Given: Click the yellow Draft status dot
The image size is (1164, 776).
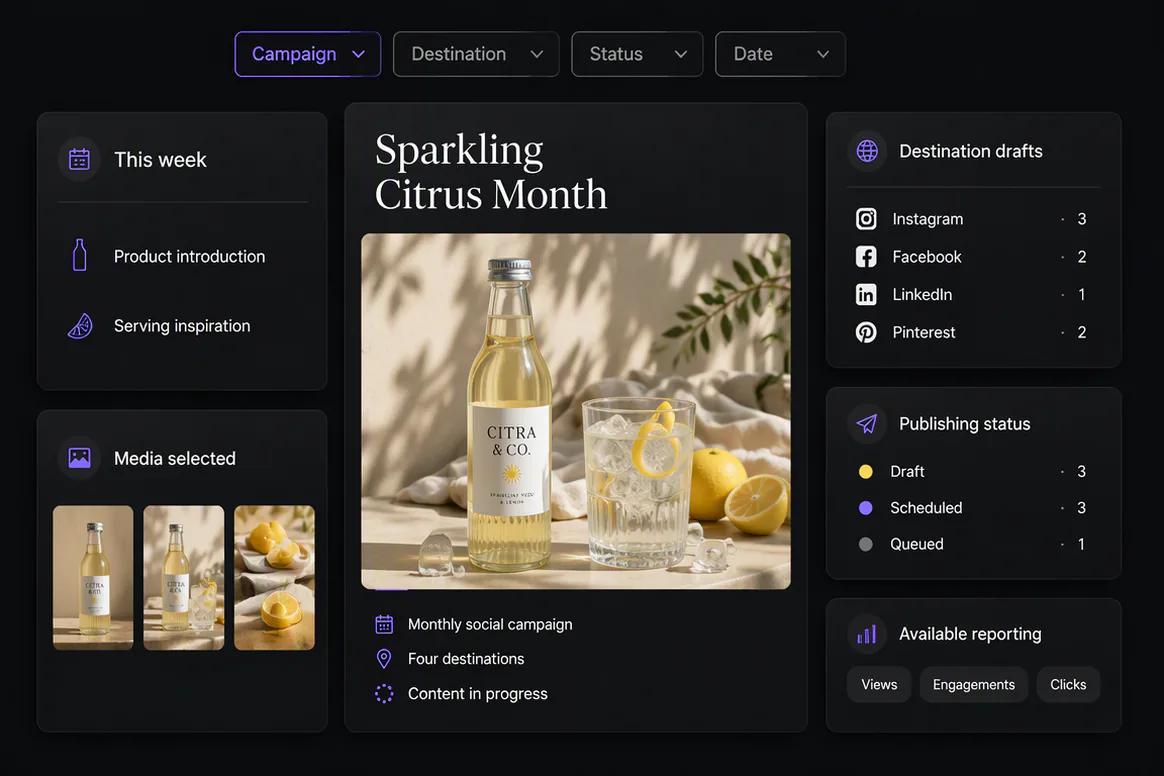Looking at the screenshot, I should point(866,472).
